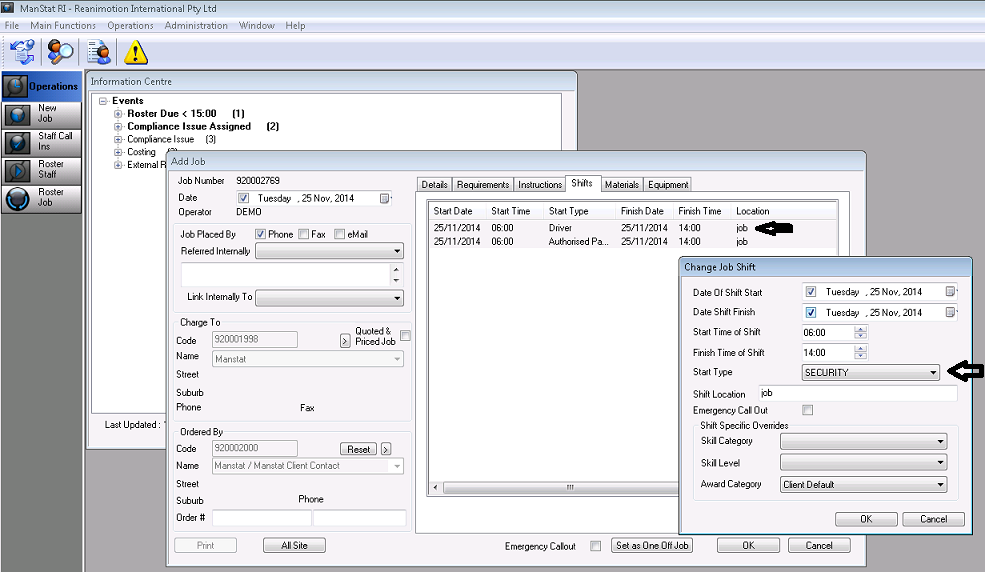Toggle the Date Shift Finish checkbox
The width and height of the screenshot is (985, 572).
point(811,313)
